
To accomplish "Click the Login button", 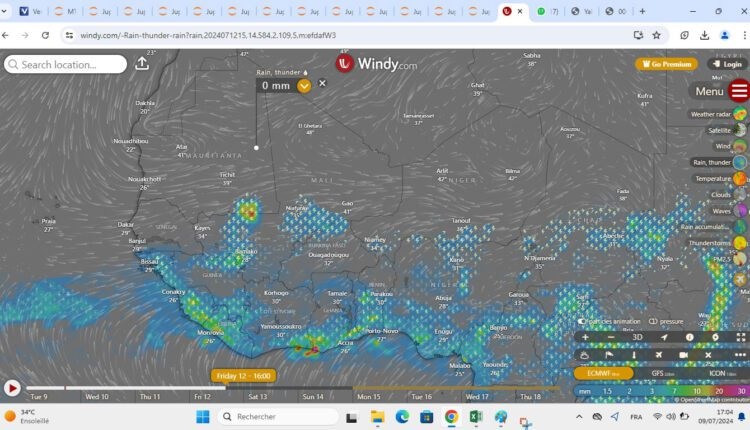I will click(726, 64).
